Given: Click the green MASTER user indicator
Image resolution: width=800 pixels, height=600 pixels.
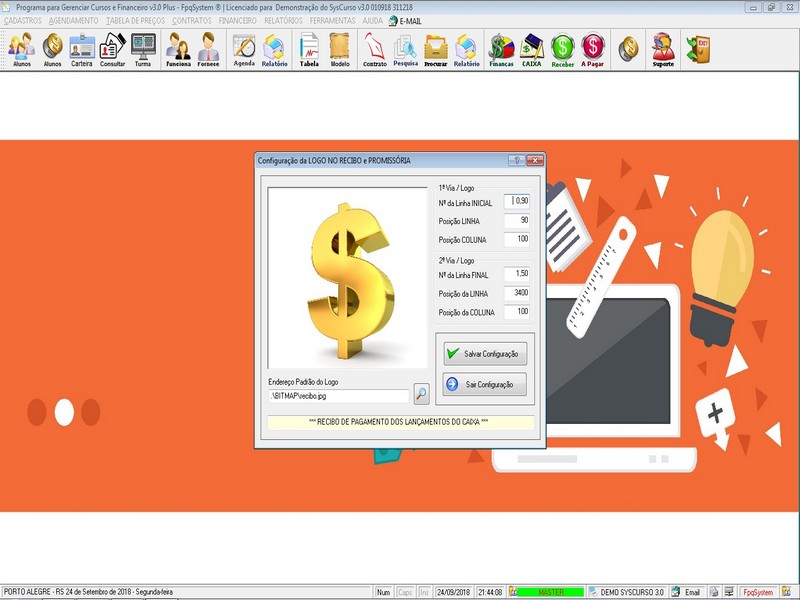Looking at the screenshot, I should [x=550, y=592].
